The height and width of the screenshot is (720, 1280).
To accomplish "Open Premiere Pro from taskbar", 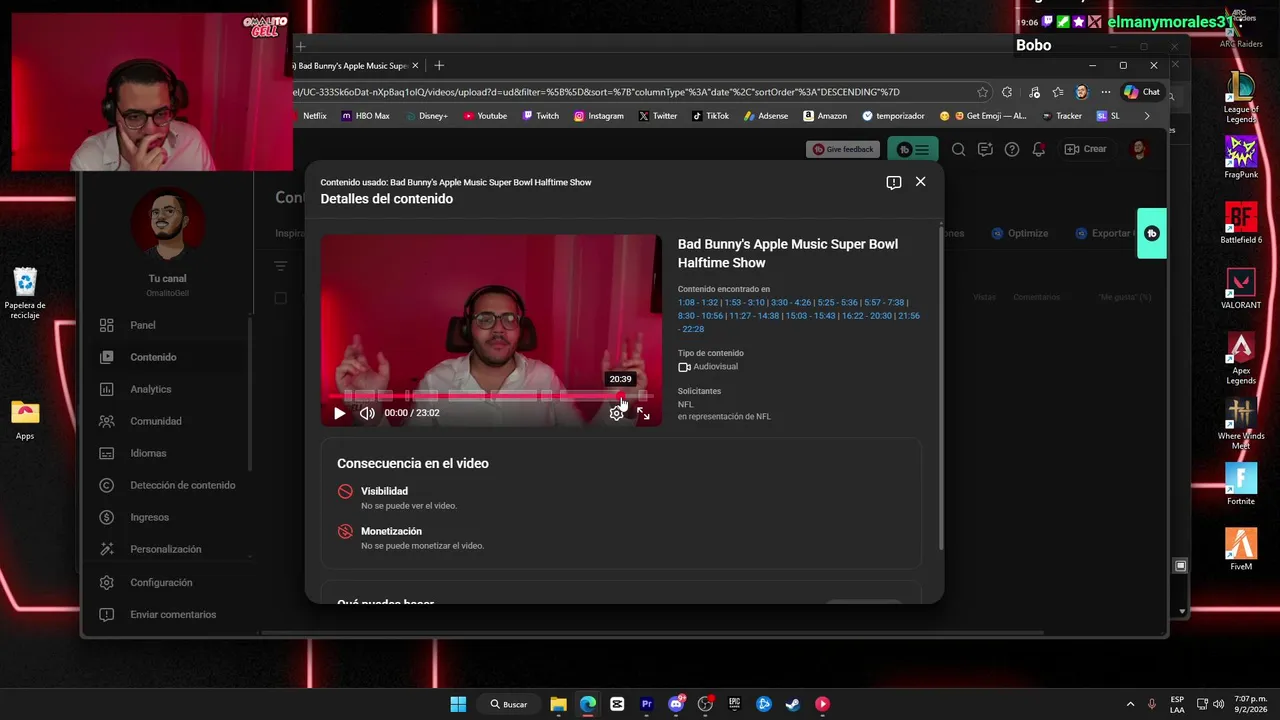I will click(x=646, y=704).
